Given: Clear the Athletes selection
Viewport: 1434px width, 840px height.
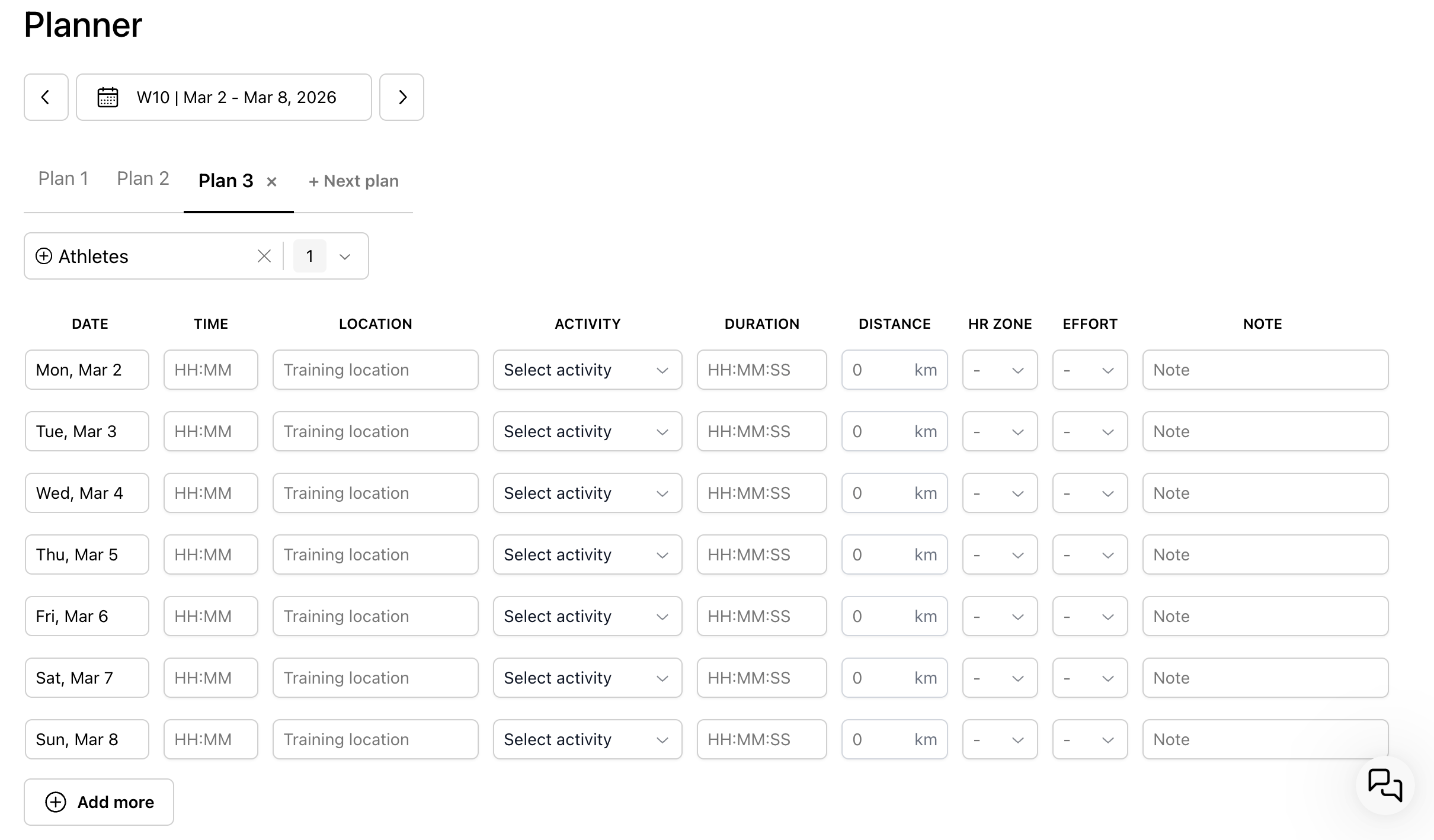Looking at the screenshot, I should click(264, 256).
